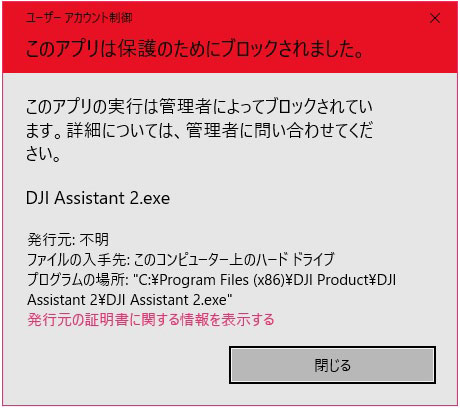Image resolution: width=460 pixels, height=408 pixels.
Task: Click the path text C:¥Program Files (x86)¥DJI Product
Action: (257, 280)
